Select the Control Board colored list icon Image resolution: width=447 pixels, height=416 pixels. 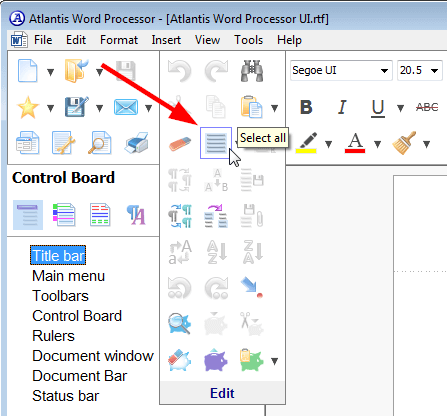pyautogui.click(x=64, y=215)
